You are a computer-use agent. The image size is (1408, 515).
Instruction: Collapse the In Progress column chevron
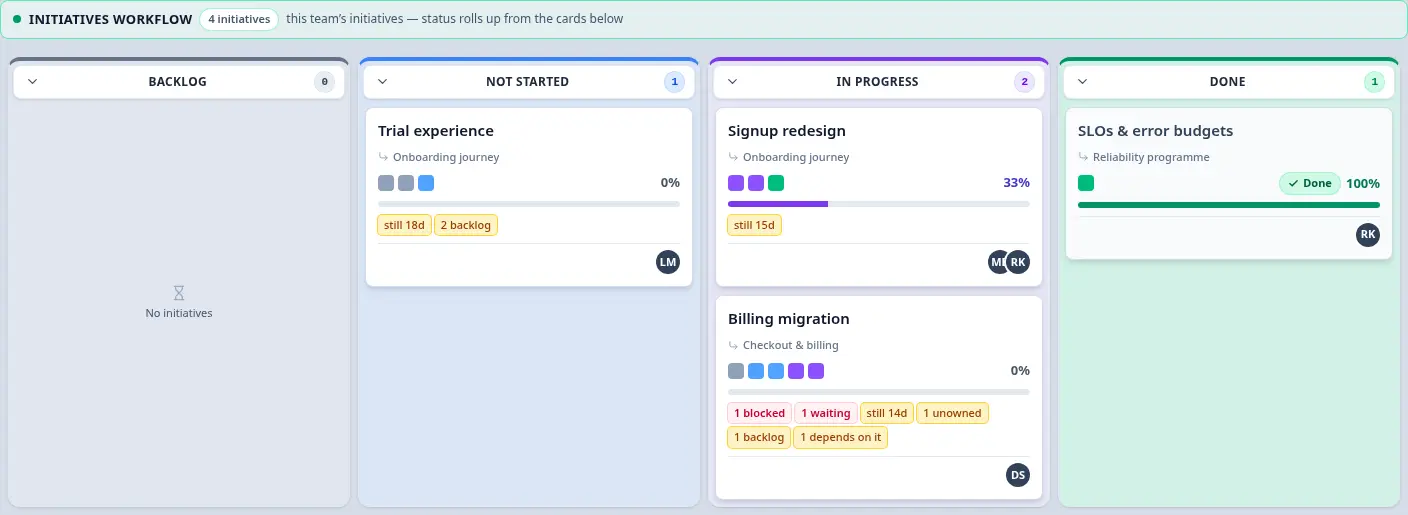(732, 82)
